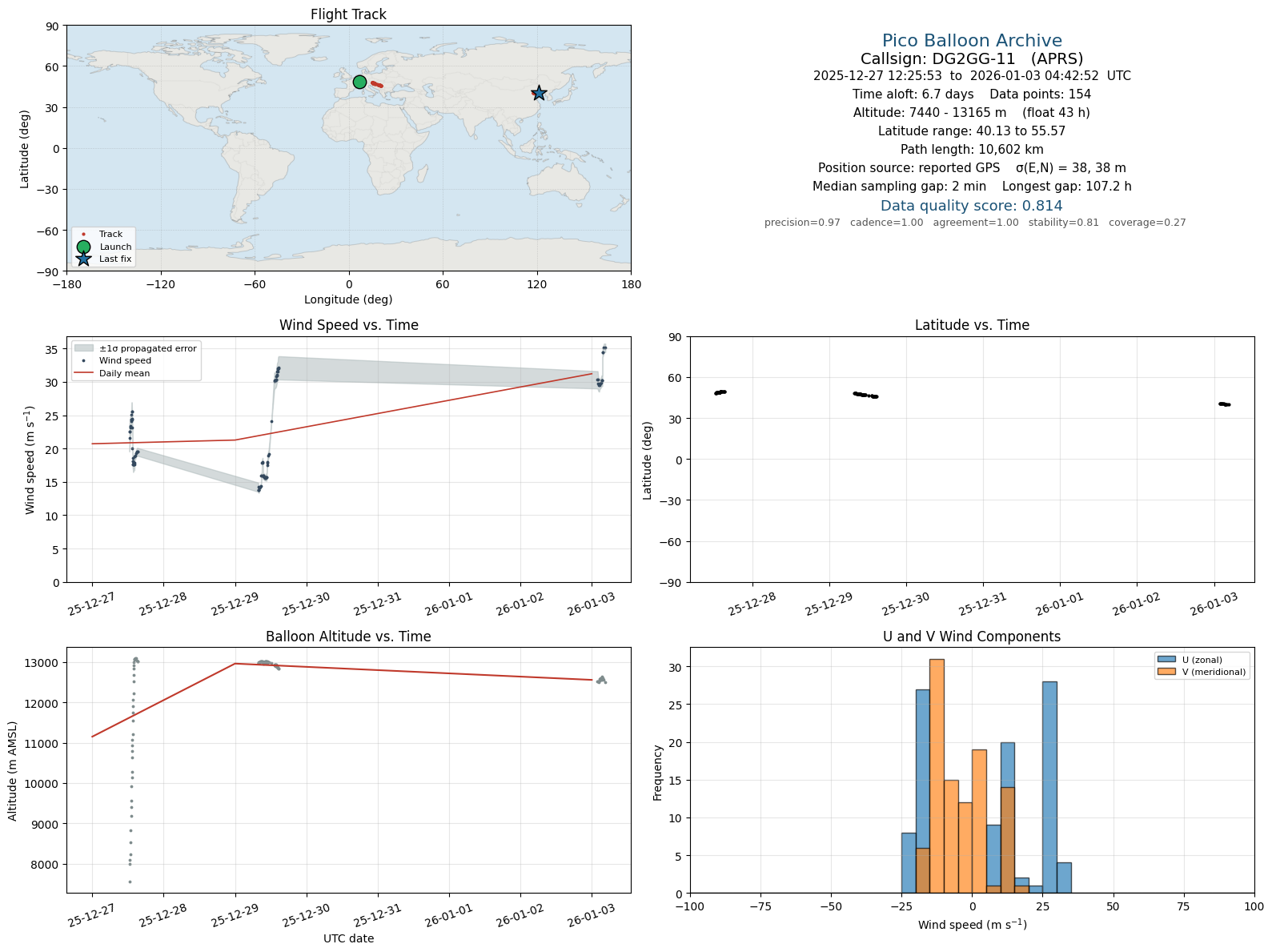Click the "Frequency" axis label on the histogram
The height and width of the screenshot is (952, 1272).
pyautogui.click(x=657, y=773)
